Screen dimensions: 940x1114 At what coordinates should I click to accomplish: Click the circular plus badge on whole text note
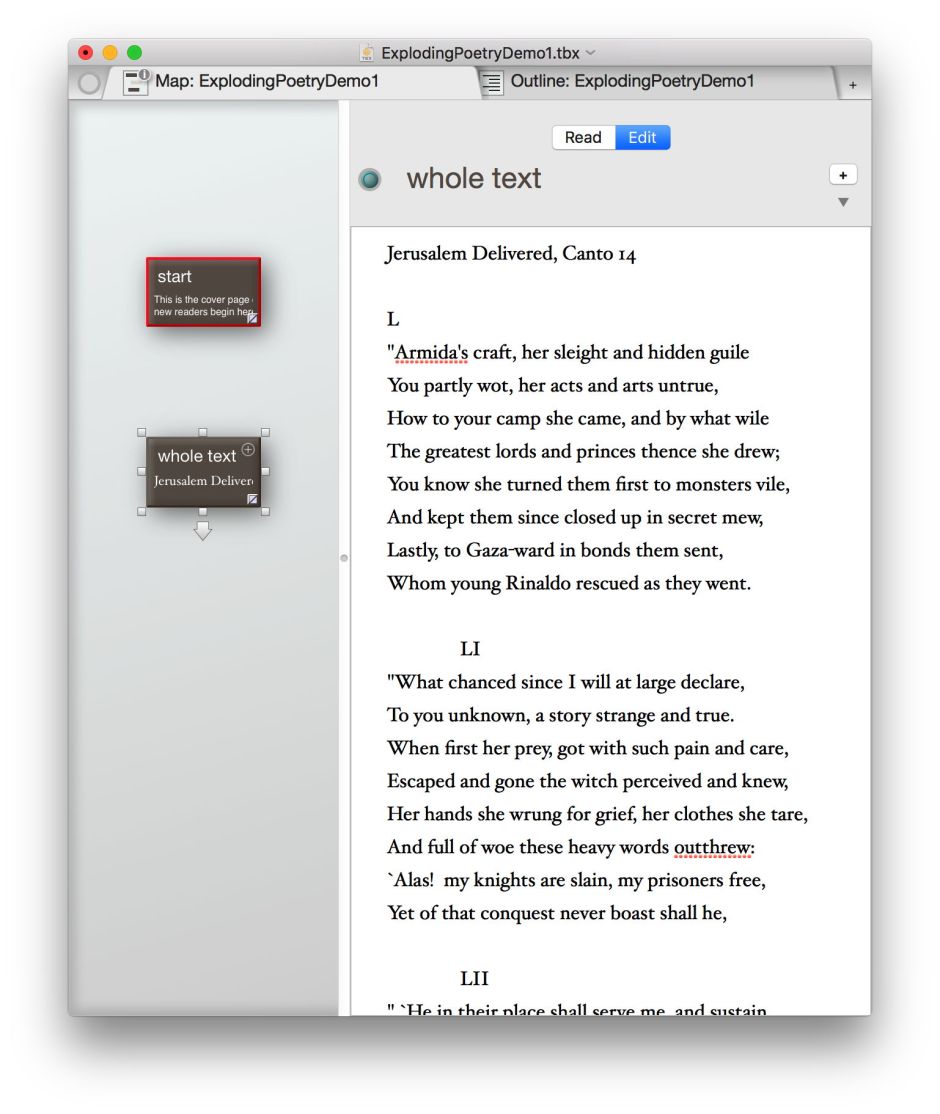pyautogui.click(x=248, y=450)
